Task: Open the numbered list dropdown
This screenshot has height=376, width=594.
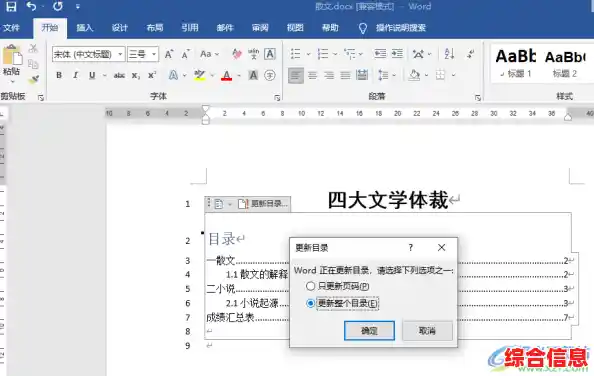Action: tap(335, 54)
